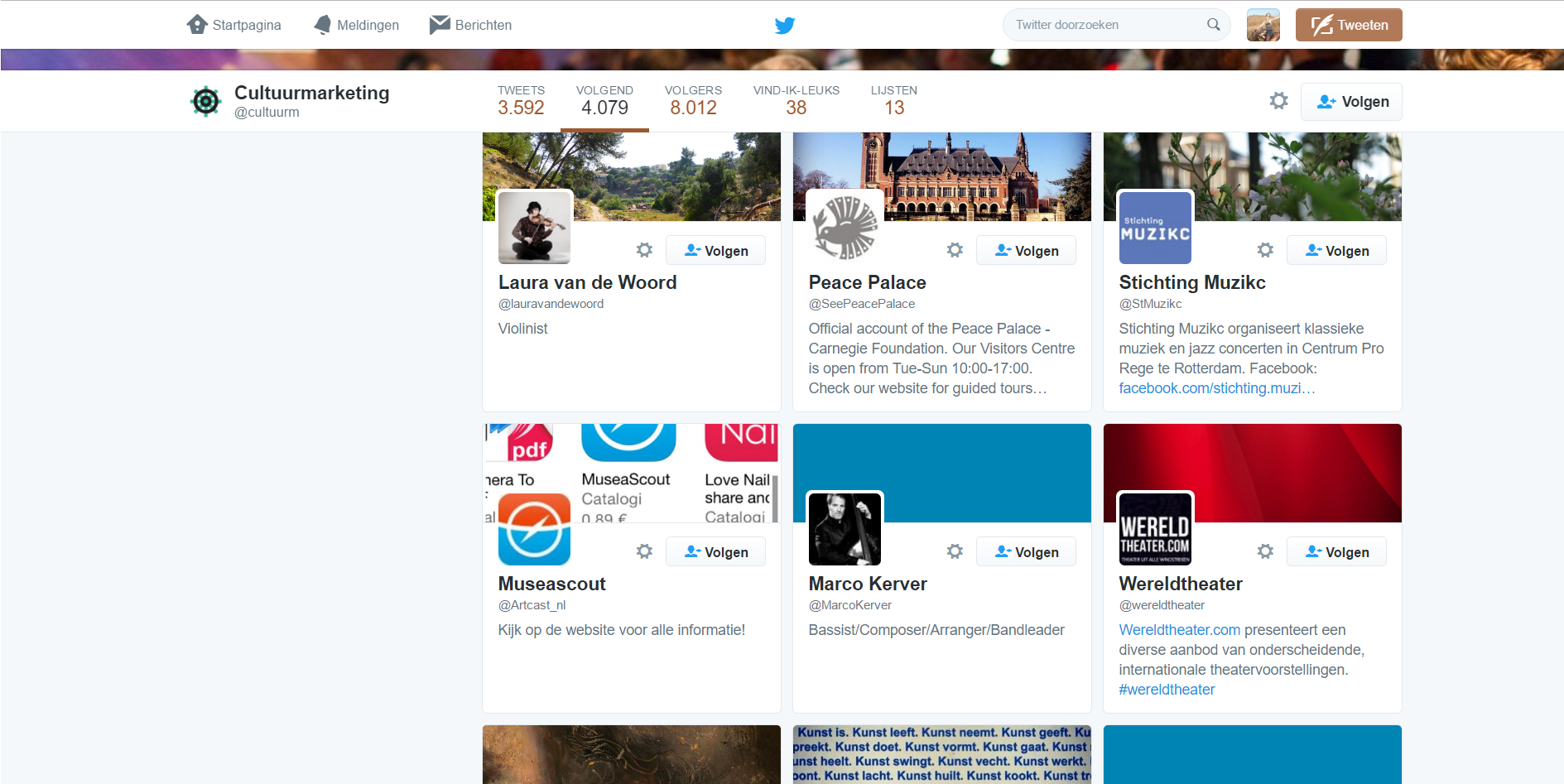Open gear menu on Laura van de Woord card

click(x=645, y=250)
